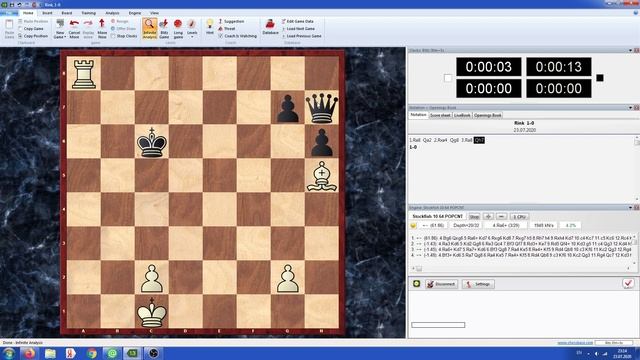Click Copy Game in clipboard group

(31, 29)
